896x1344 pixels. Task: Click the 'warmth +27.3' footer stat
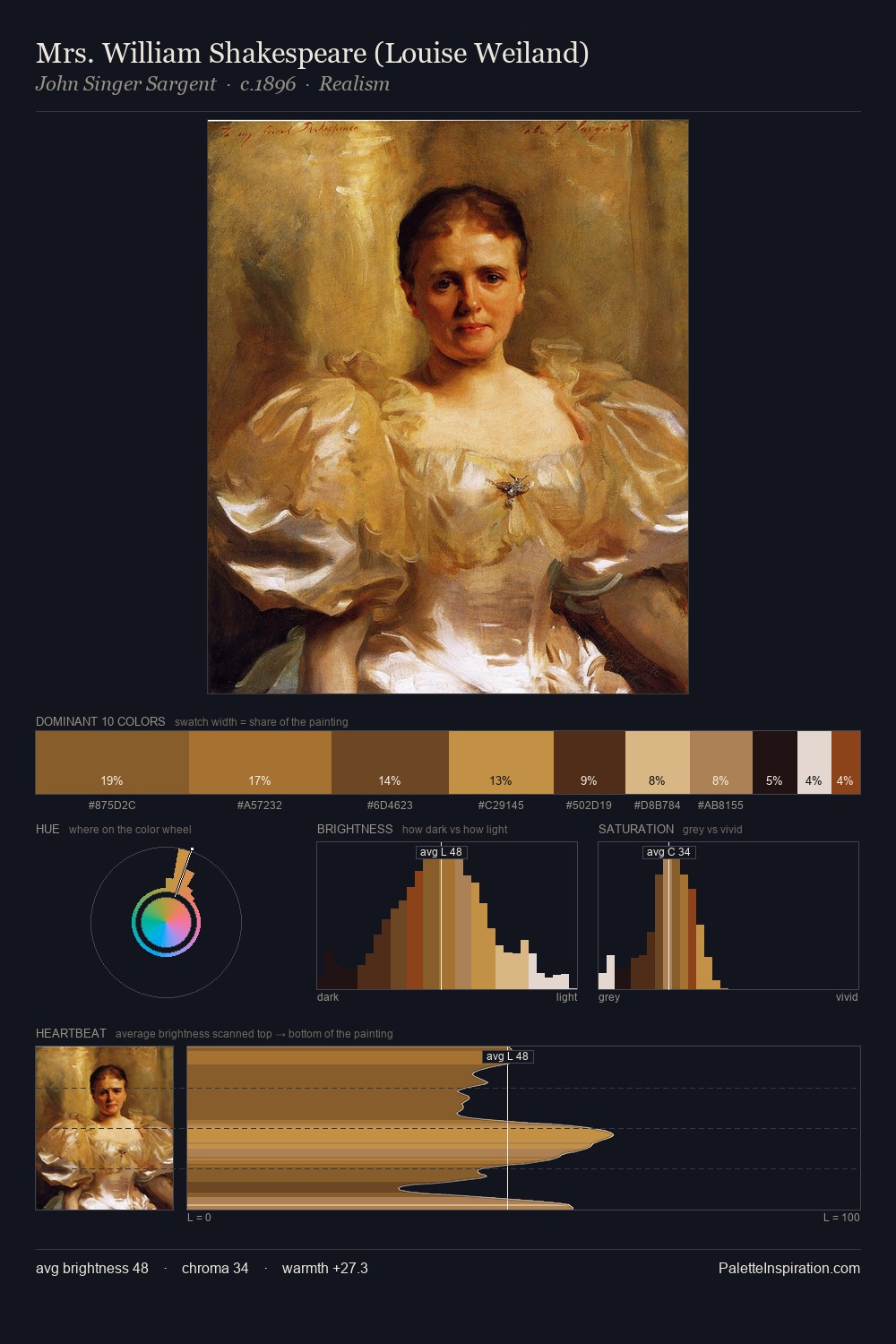[325, 1269]
